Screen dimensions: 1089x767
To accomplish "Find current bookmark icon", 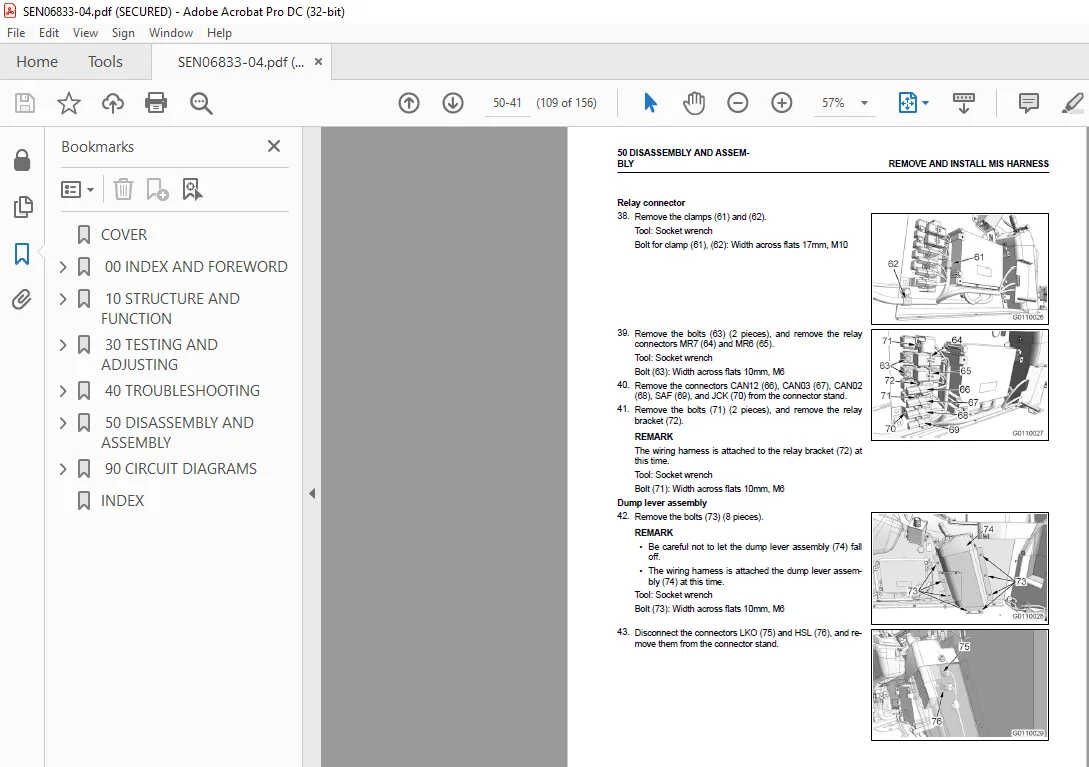I will [192, 189].
